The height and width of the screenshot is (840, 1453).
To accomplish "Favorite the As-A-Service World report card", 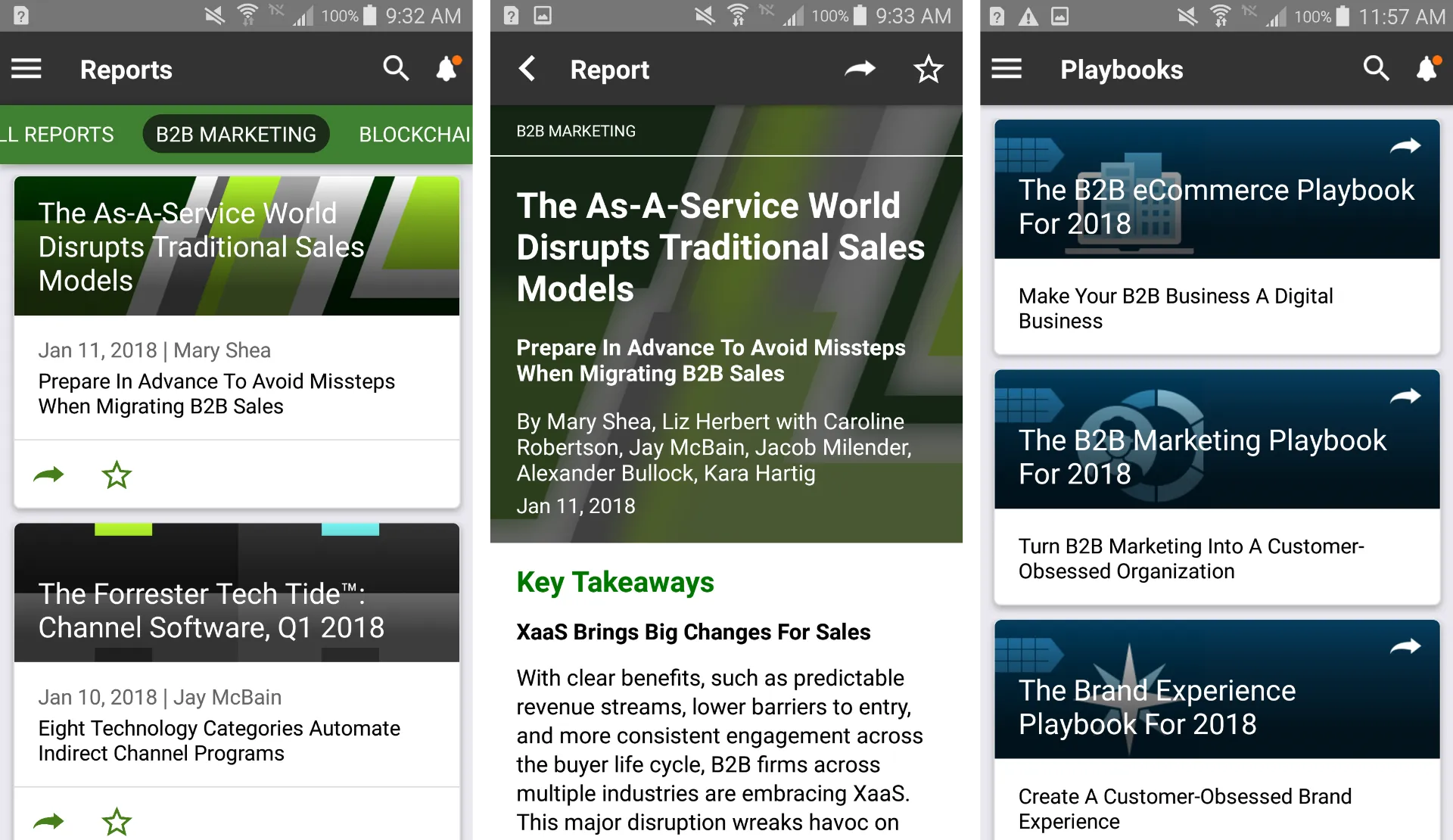I will click(117, 475).
